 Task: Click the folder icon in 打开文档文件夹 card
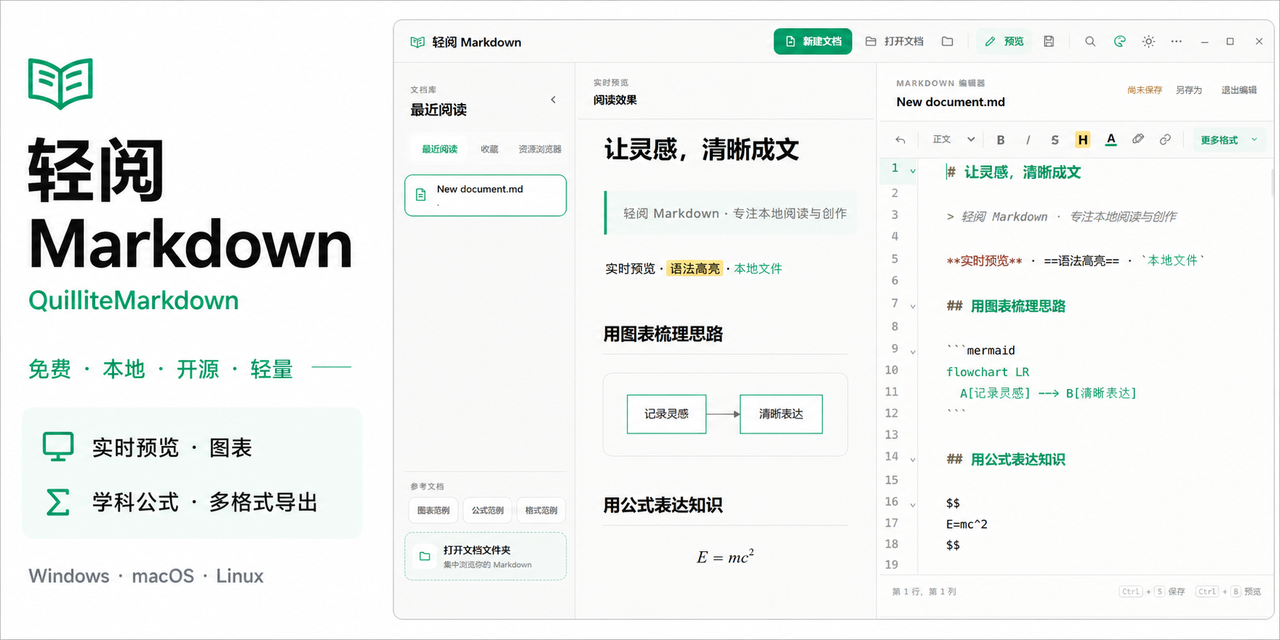click(x=425, y=556)
